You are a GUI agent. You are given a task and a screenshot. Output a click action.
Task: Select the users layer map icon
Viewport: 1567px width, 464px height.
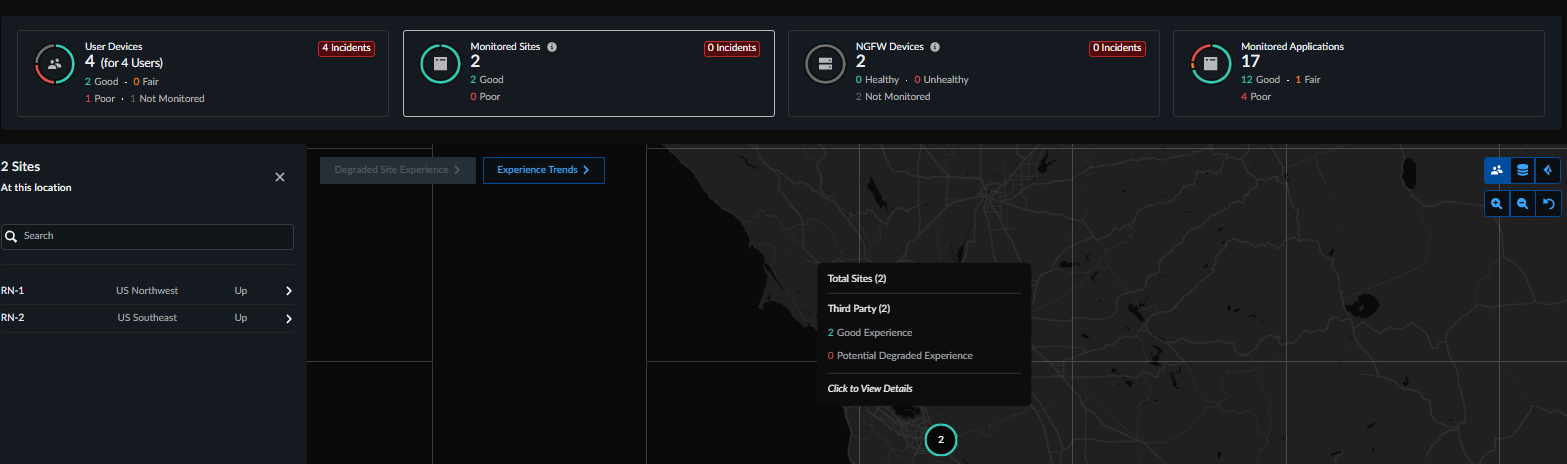click(1496, 170)
